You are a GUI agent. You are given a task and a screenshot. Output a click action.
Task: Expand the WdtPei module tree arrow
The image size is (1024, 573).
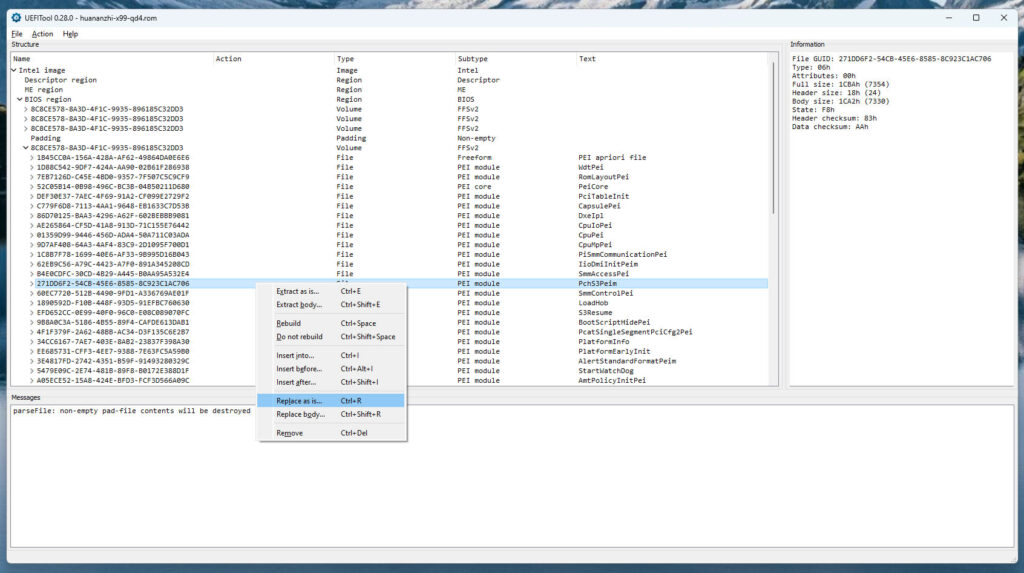click(32, 168)
